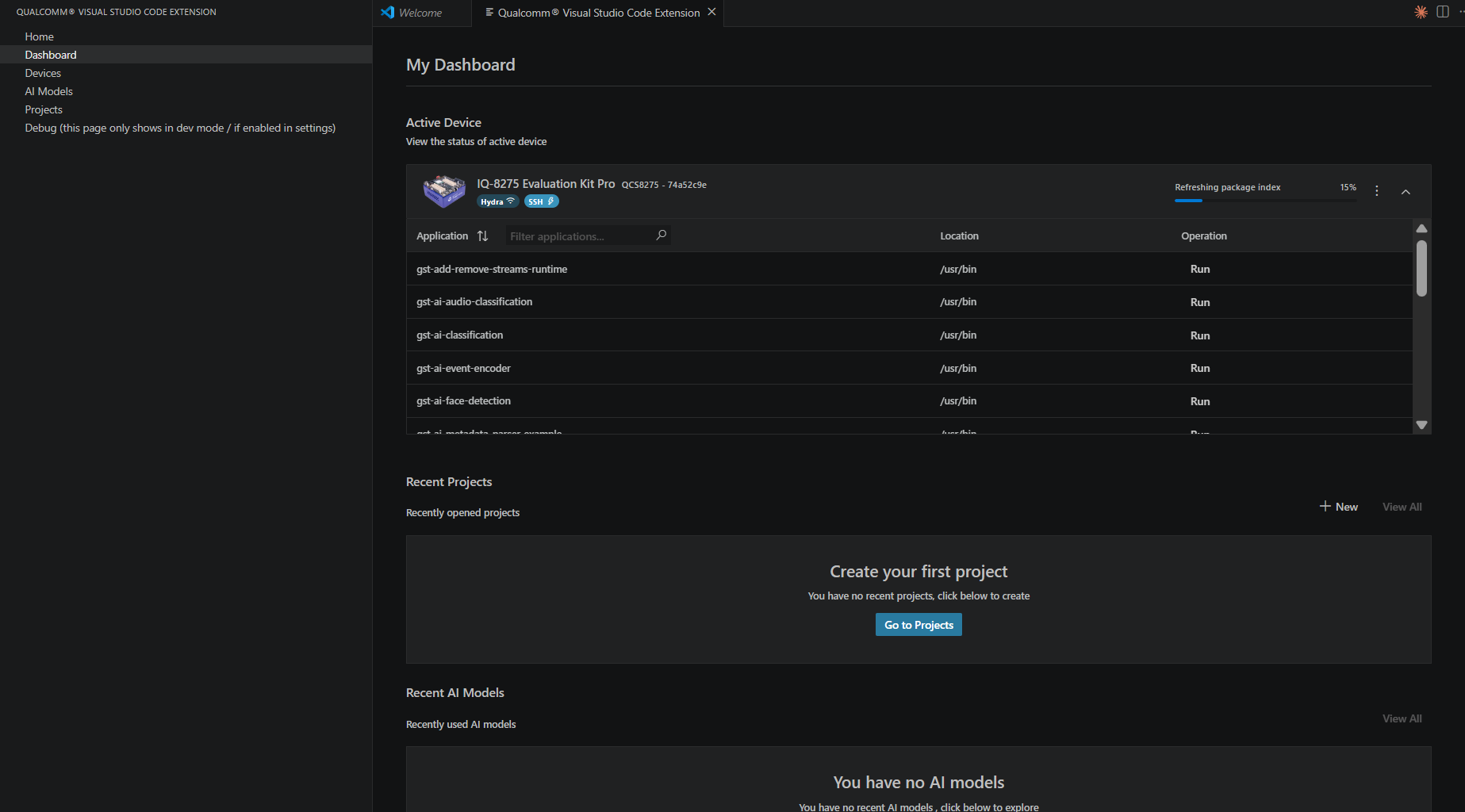Select the gst-ai-face-detection row name
1465x812 pixels.
[463, 401]
